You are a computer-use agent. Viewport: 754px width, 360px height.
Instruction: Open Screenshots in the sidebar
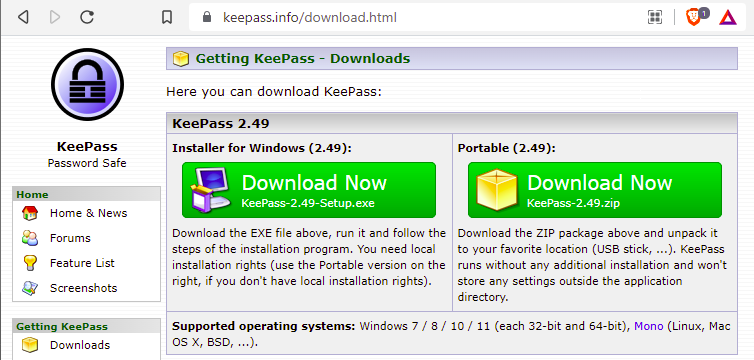tap(83, 288)
